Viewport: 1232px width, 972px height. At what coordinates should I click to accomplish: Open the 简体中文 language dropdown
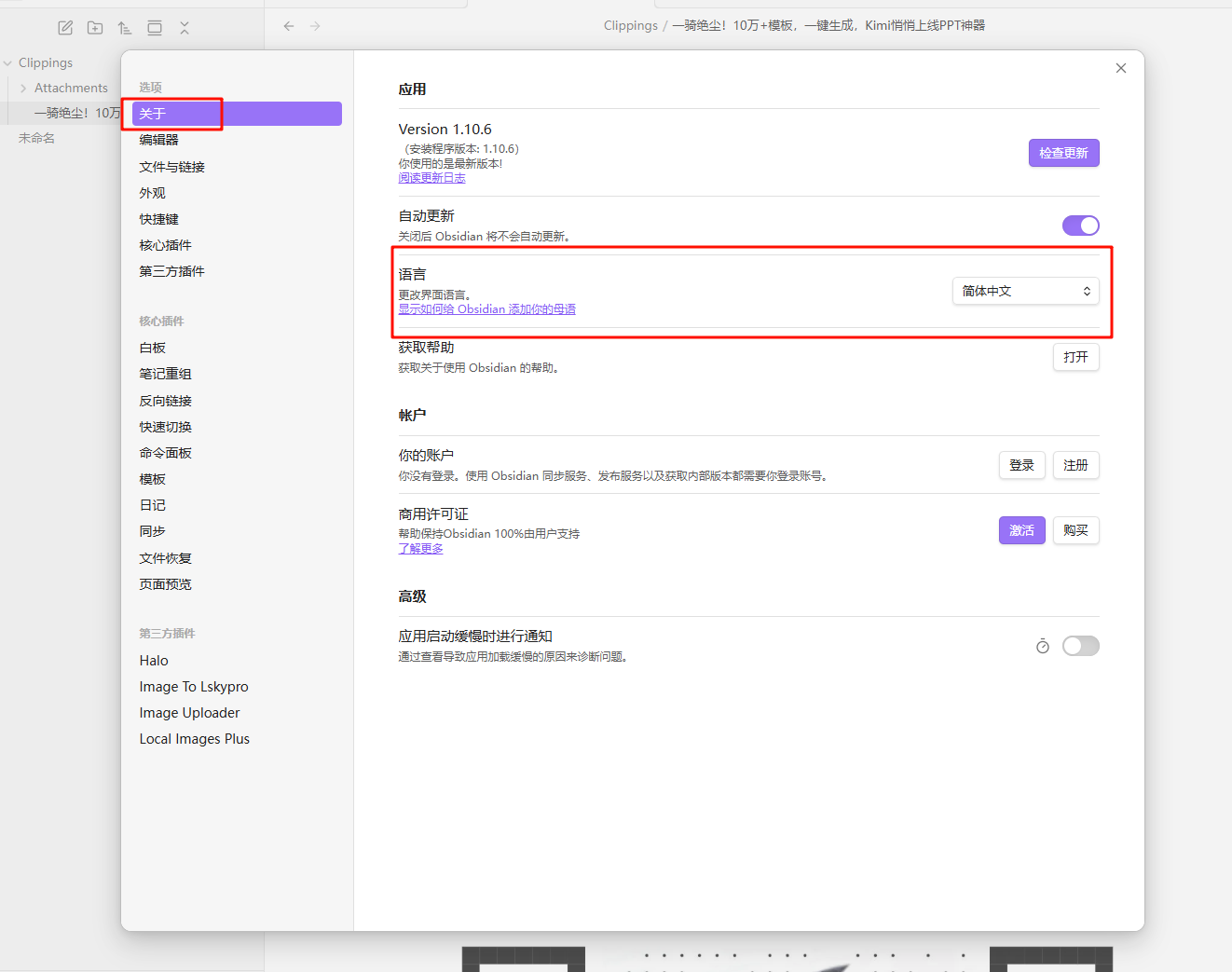coord(1025,291)
